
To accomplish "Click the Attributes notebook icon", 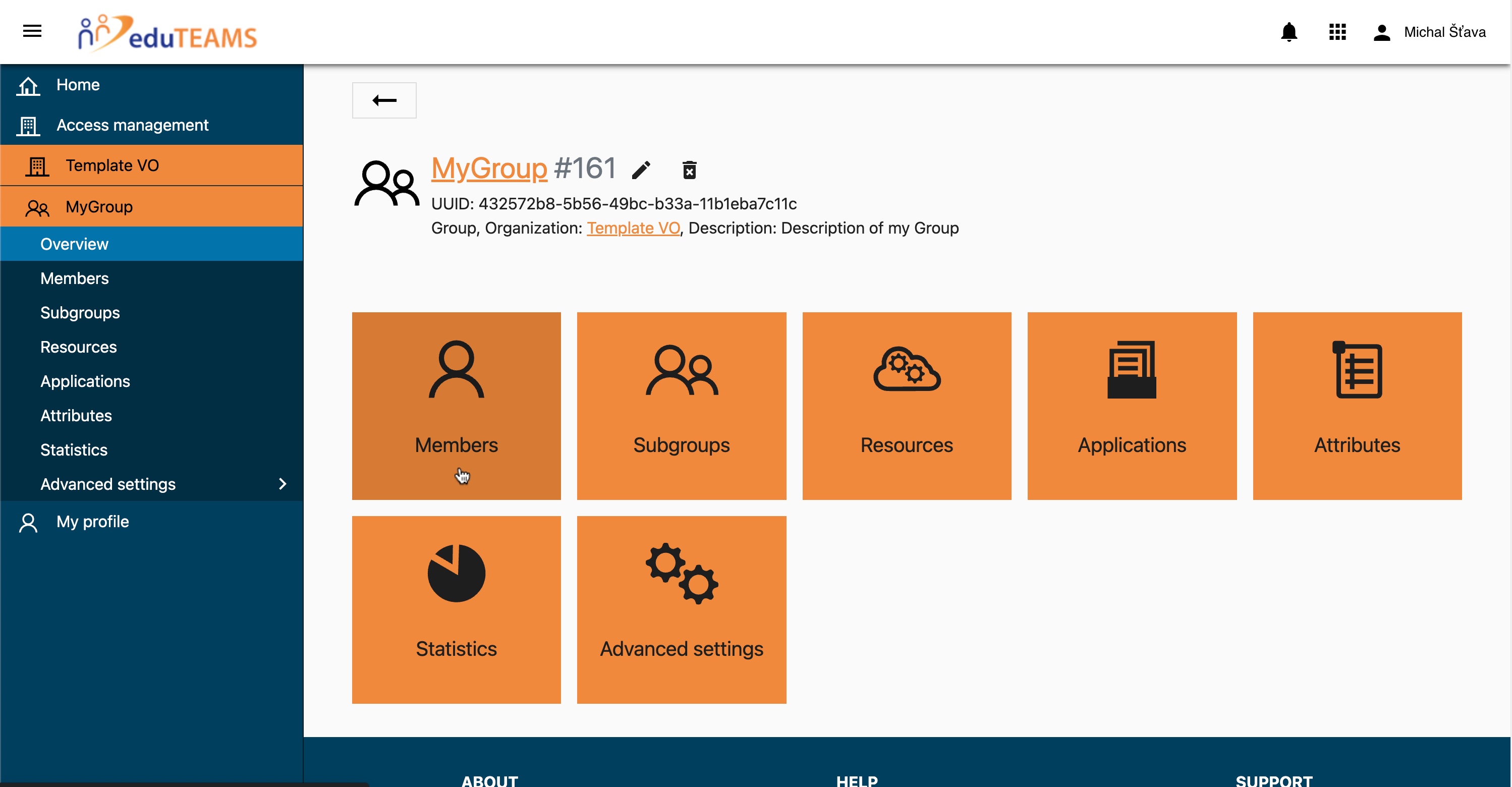I will pos(1357,369).
